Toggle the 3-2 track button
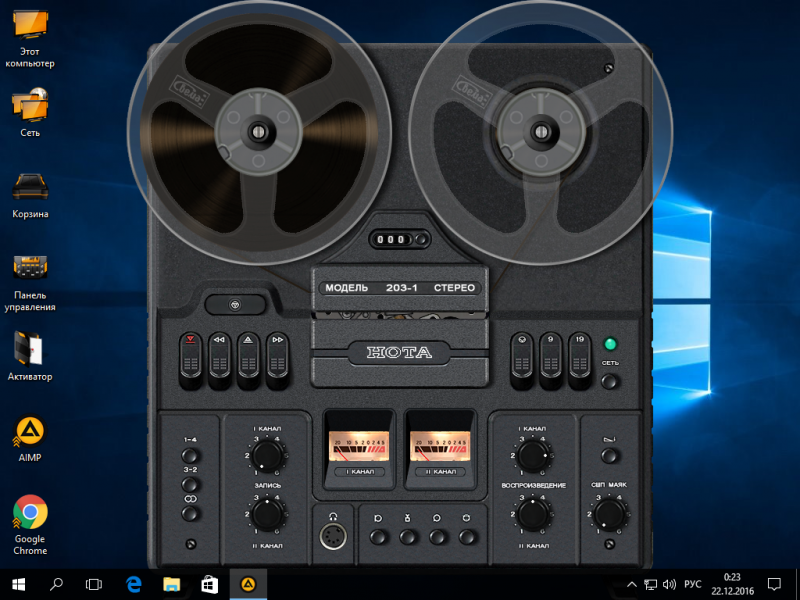Viewport: 800px width, 600px height. 189,484
